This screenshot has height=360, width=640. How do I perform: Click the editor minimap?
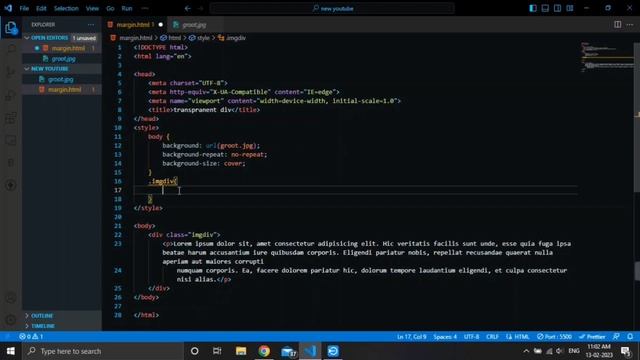(x=607, y=57)
